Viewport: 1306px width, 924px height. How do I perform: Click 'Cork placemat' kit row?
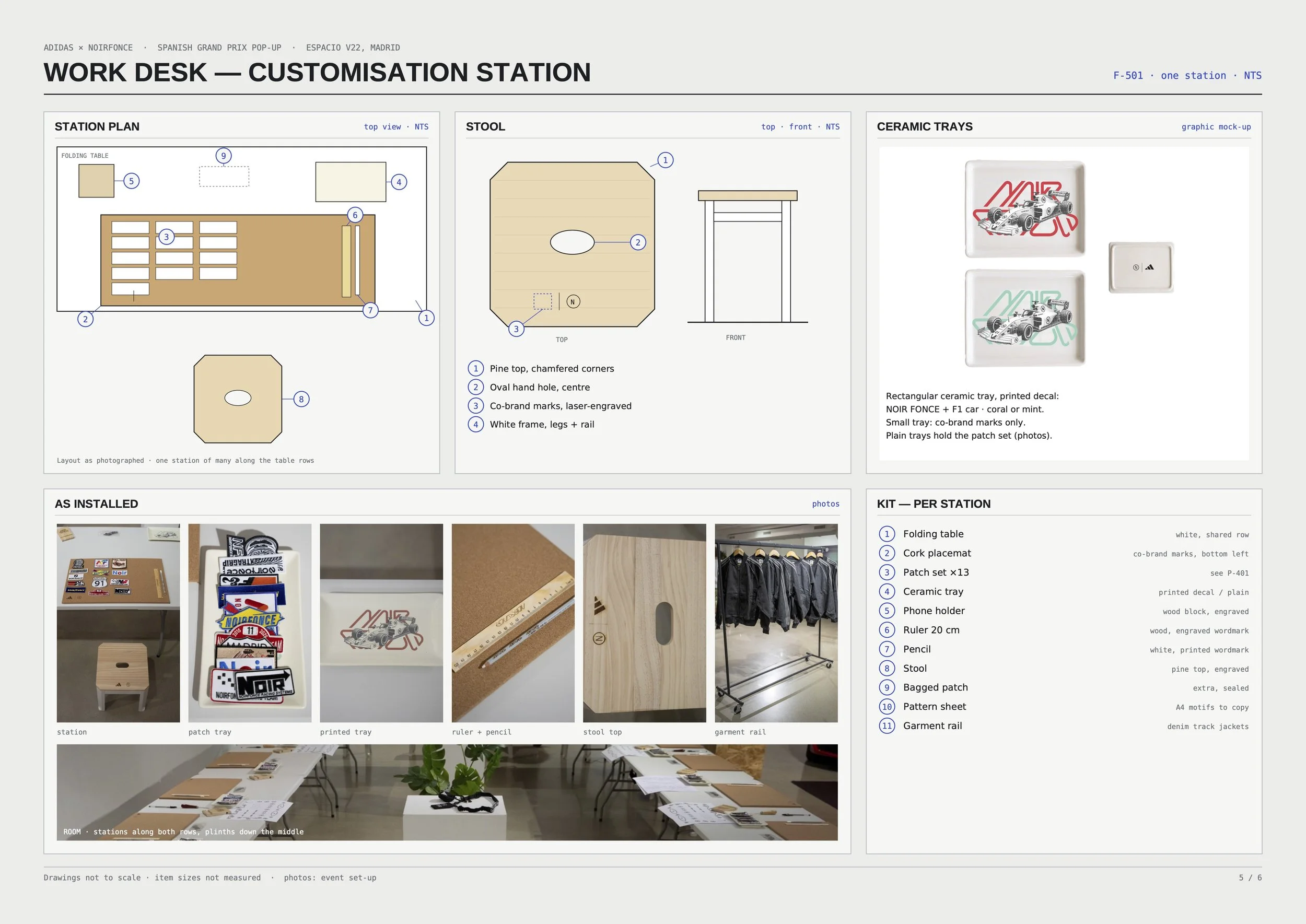pos(1064,554)
